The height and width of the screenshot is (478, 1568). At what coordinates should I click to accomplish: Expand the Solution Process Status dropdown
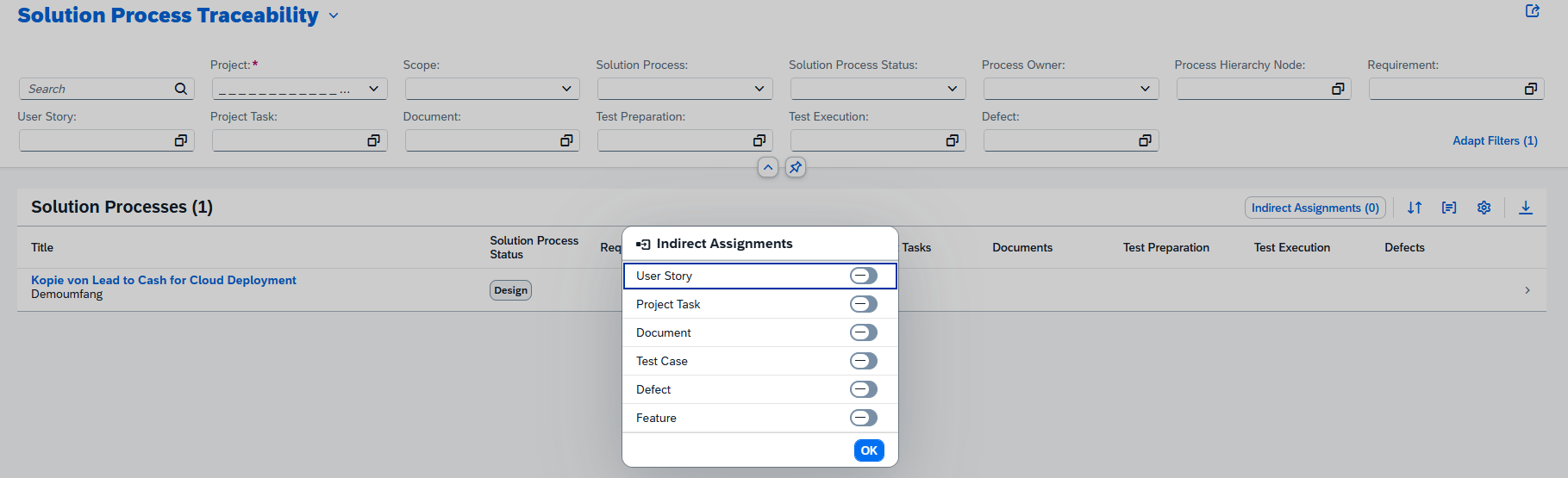coord(952,89)
